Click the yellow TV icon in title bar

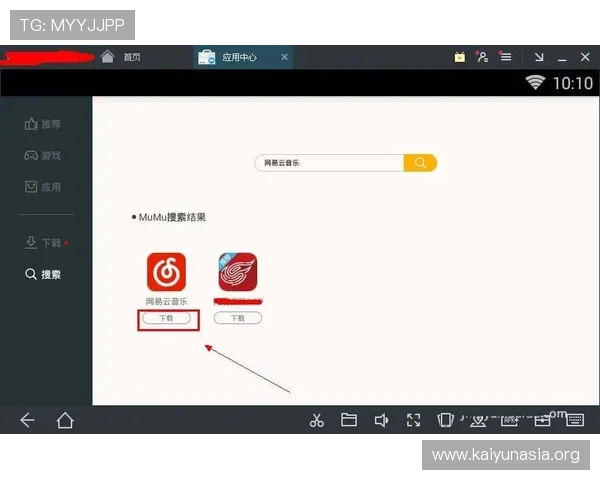click(x=460, y=57)
